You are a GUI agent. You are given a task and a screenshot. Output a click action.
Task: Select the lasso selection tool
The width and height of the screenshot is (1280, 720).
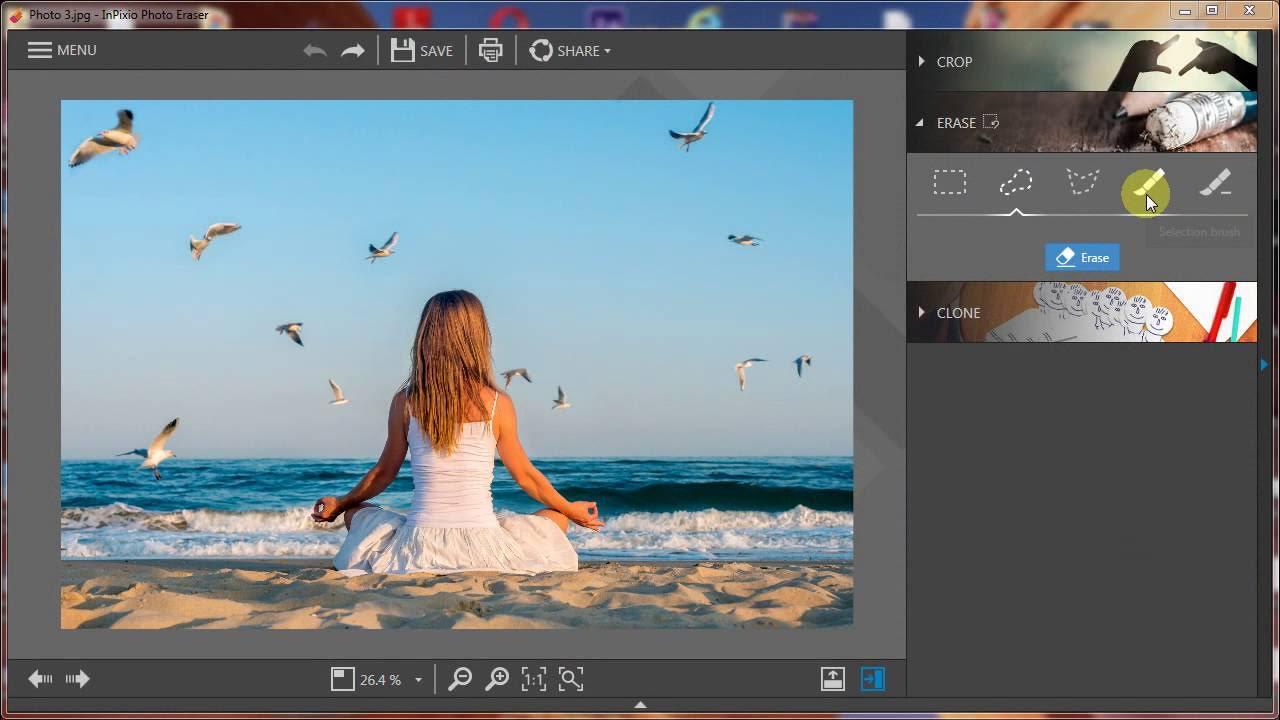click(x=1015, y=182)
